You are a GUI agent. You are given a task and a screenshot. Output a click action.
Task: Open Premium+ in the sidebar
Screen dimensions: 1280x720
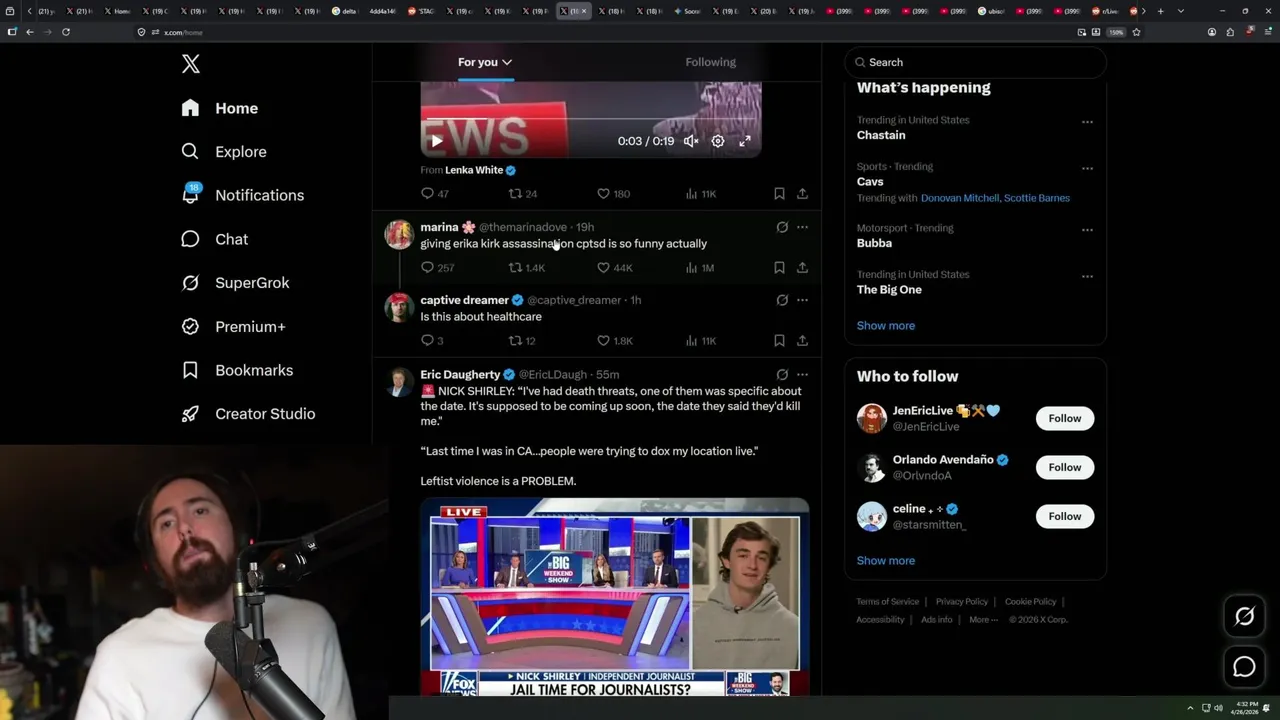tap(233, 327)
